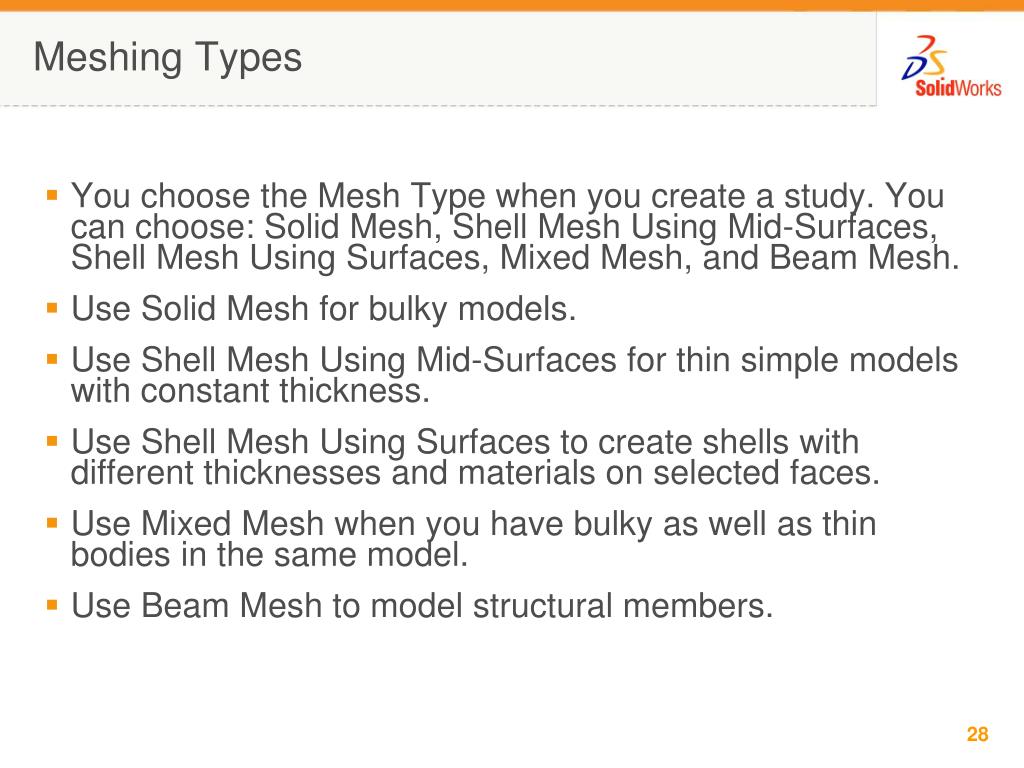
Task: Click the sentence about Beam Mesh structural members
Action: click(x=423, y=605)
